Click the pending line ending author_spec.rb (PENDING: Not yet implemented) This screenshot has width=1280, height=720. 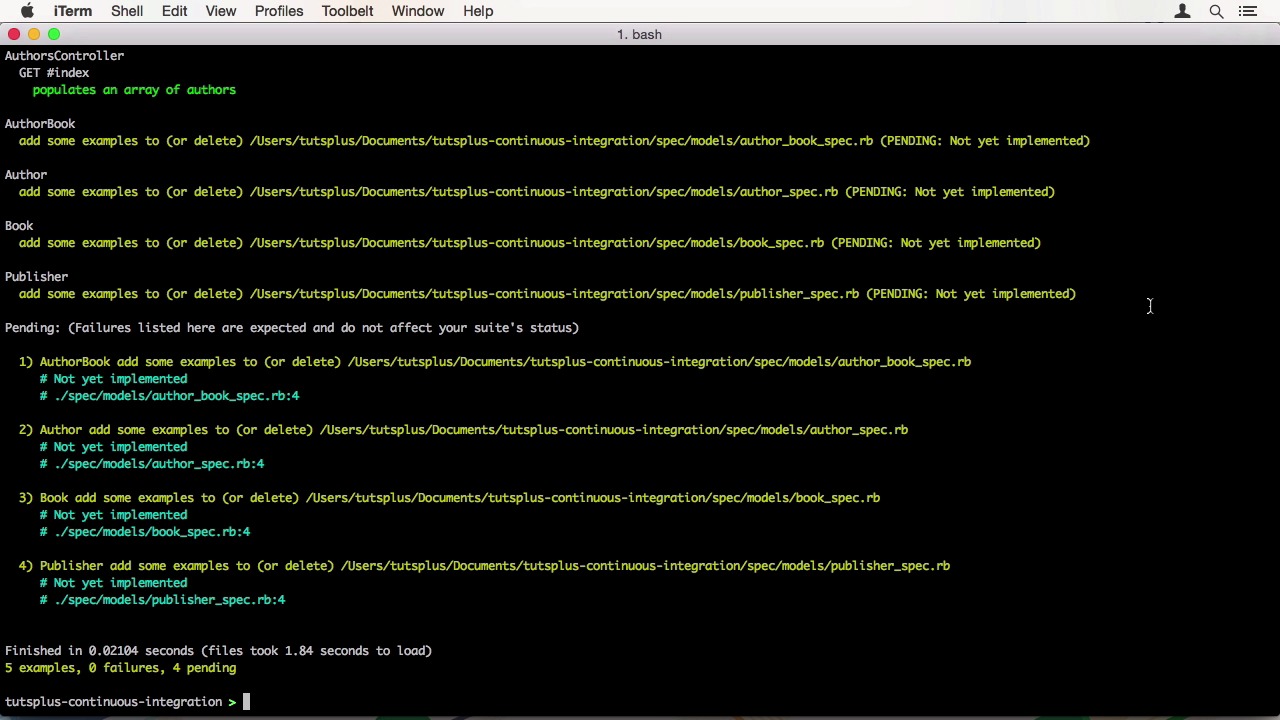[x=537, y=192]
